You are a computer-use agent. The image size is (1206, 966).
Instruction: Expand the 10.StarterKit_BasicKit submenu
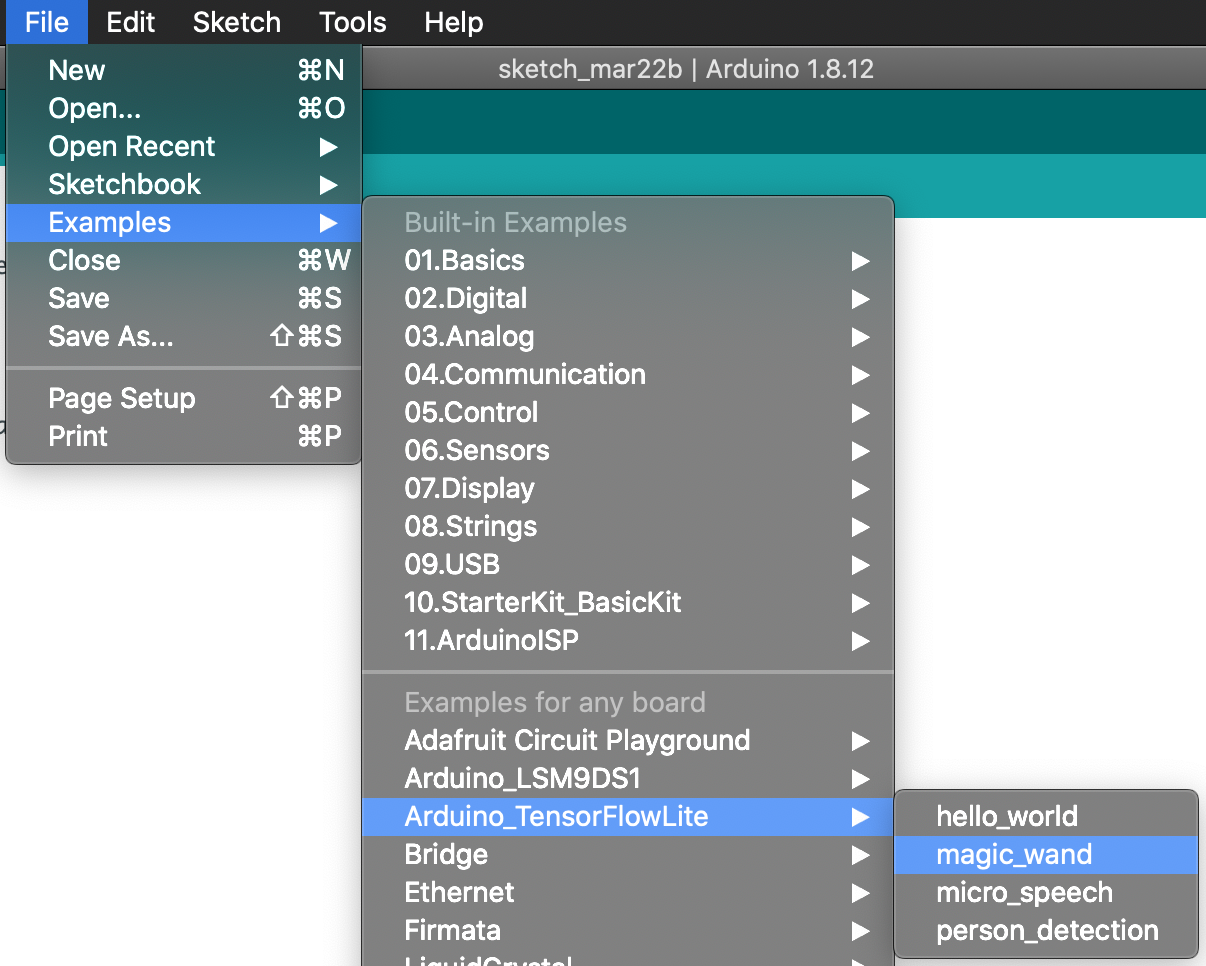[543, 603]
